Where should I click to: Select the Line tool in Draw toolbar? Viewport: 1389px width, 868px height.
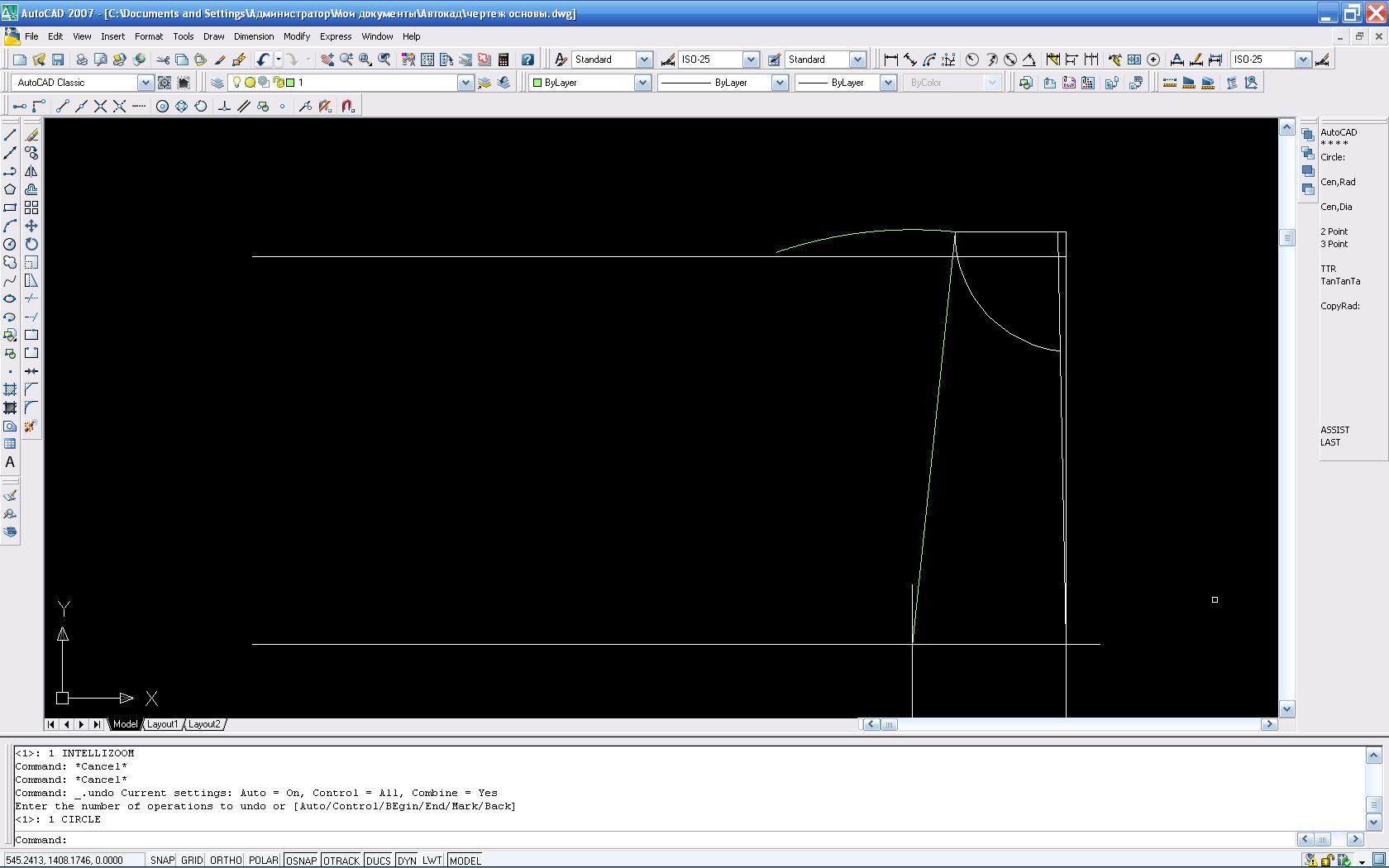click(10, 135)
